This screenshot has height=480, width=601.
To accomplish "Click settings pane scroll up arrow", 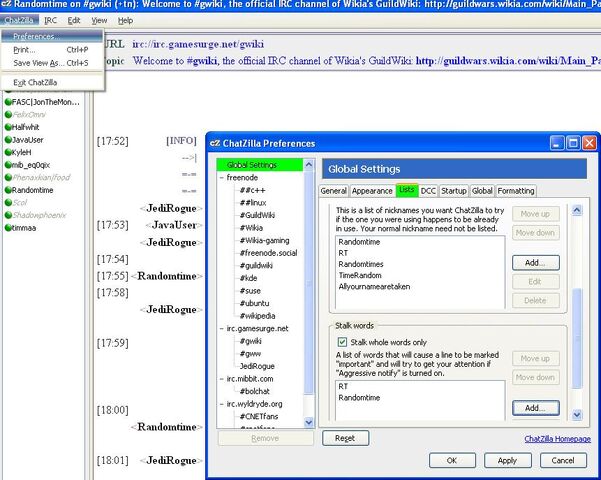I will coord(577,210).
